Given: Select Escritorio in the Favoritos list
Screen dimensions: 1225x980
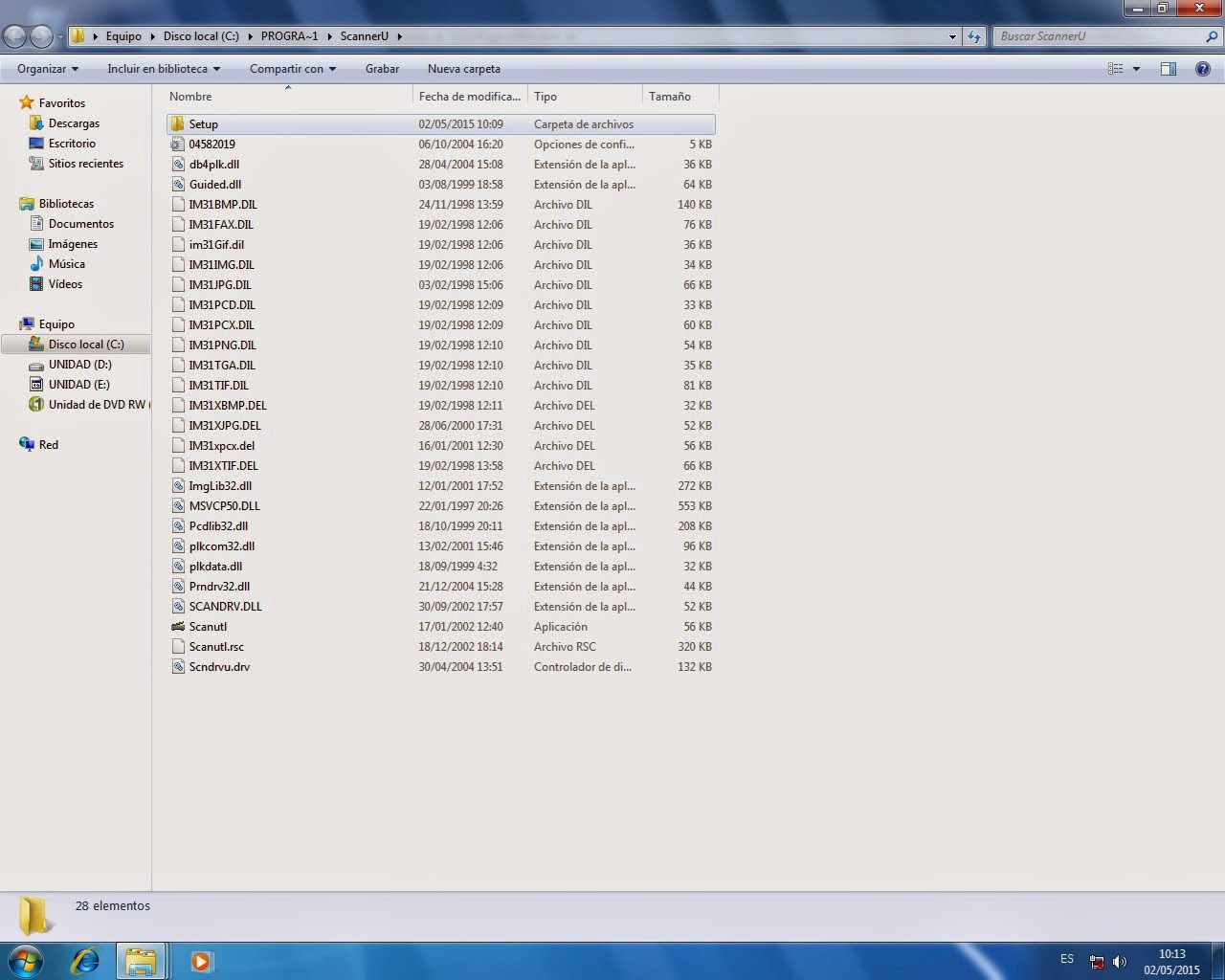Looking at the screenshot, I should [72, 144].
